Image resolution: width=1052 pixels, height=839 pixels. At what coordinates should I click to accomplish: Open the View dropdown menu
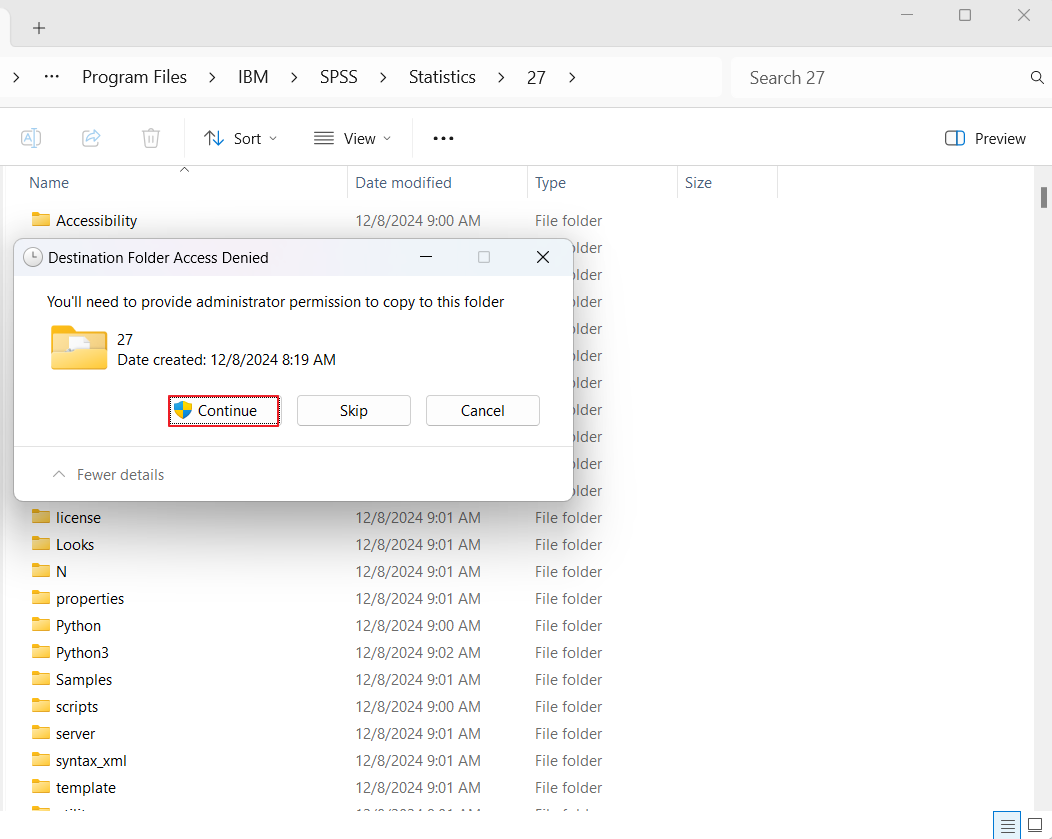coord(352,139)
